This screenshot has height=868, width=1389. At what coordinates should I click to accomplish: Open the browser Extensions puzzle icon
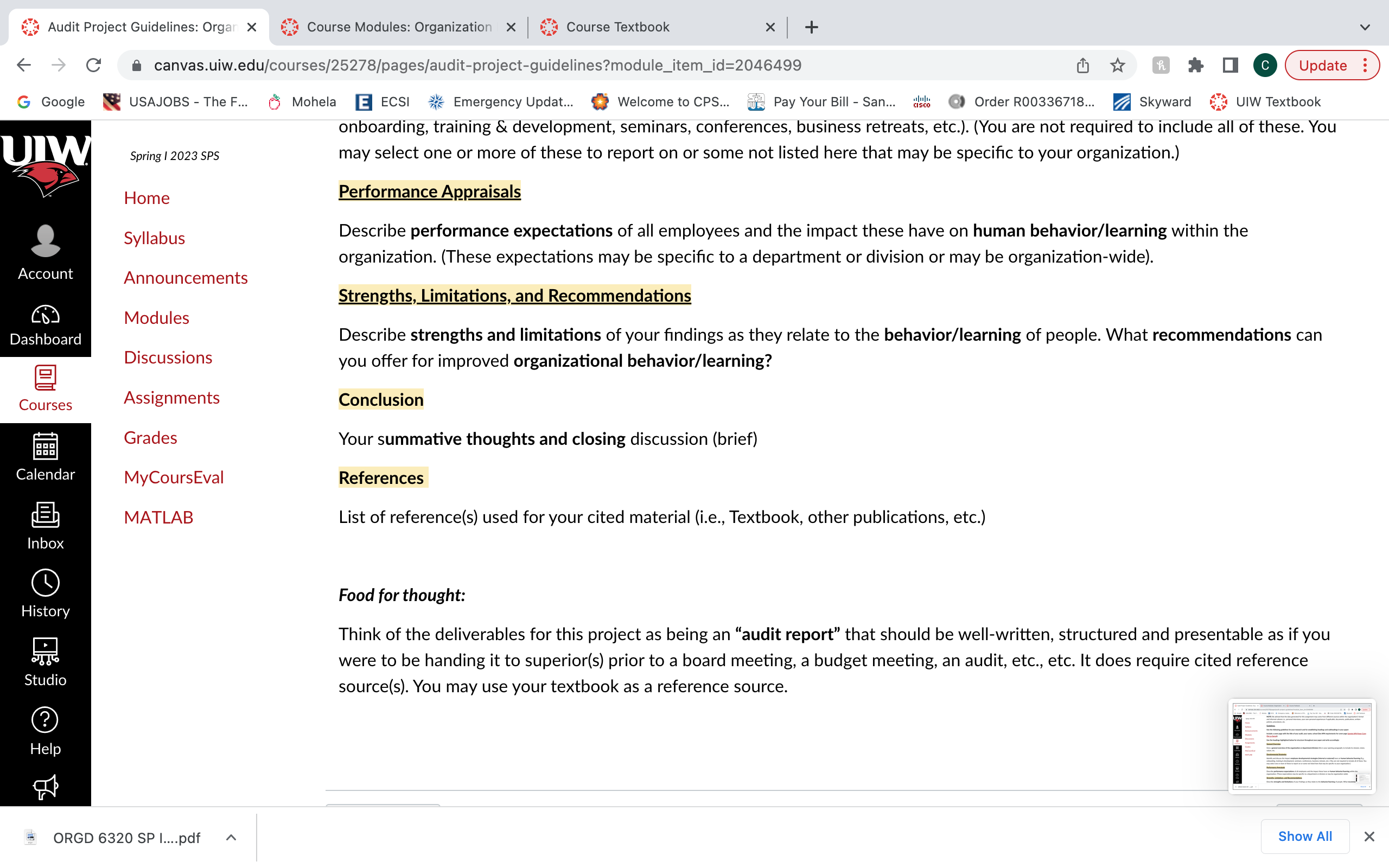tap(1196, 66)
